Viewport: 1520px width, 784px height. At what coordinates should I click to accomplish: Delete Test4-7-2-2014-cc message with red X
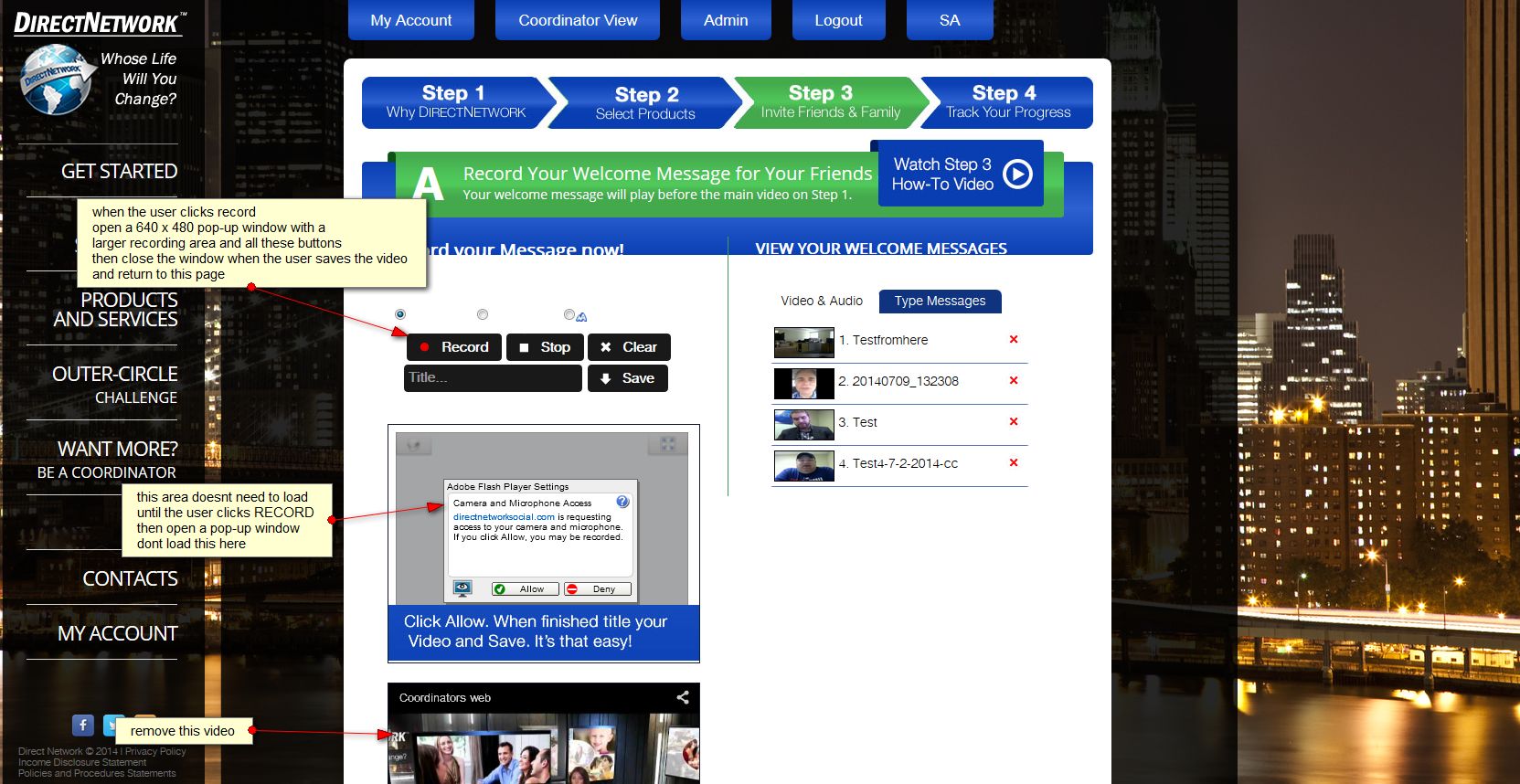(1014, 462)
